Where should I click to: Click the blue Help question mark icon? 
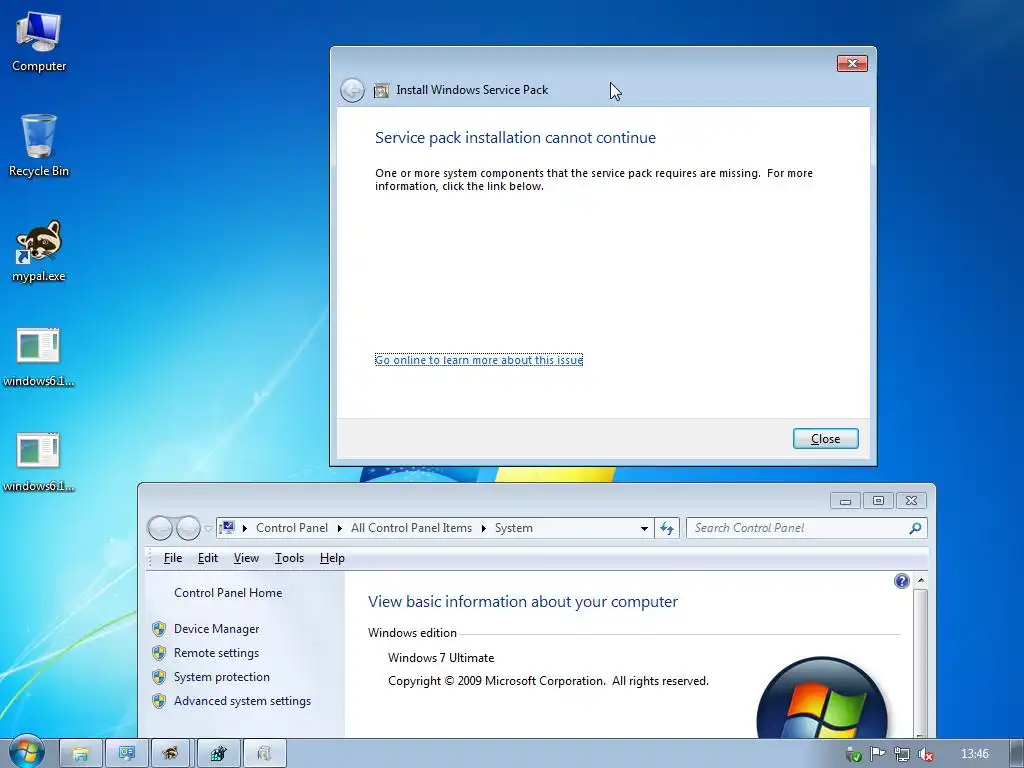tap(901, 581)
